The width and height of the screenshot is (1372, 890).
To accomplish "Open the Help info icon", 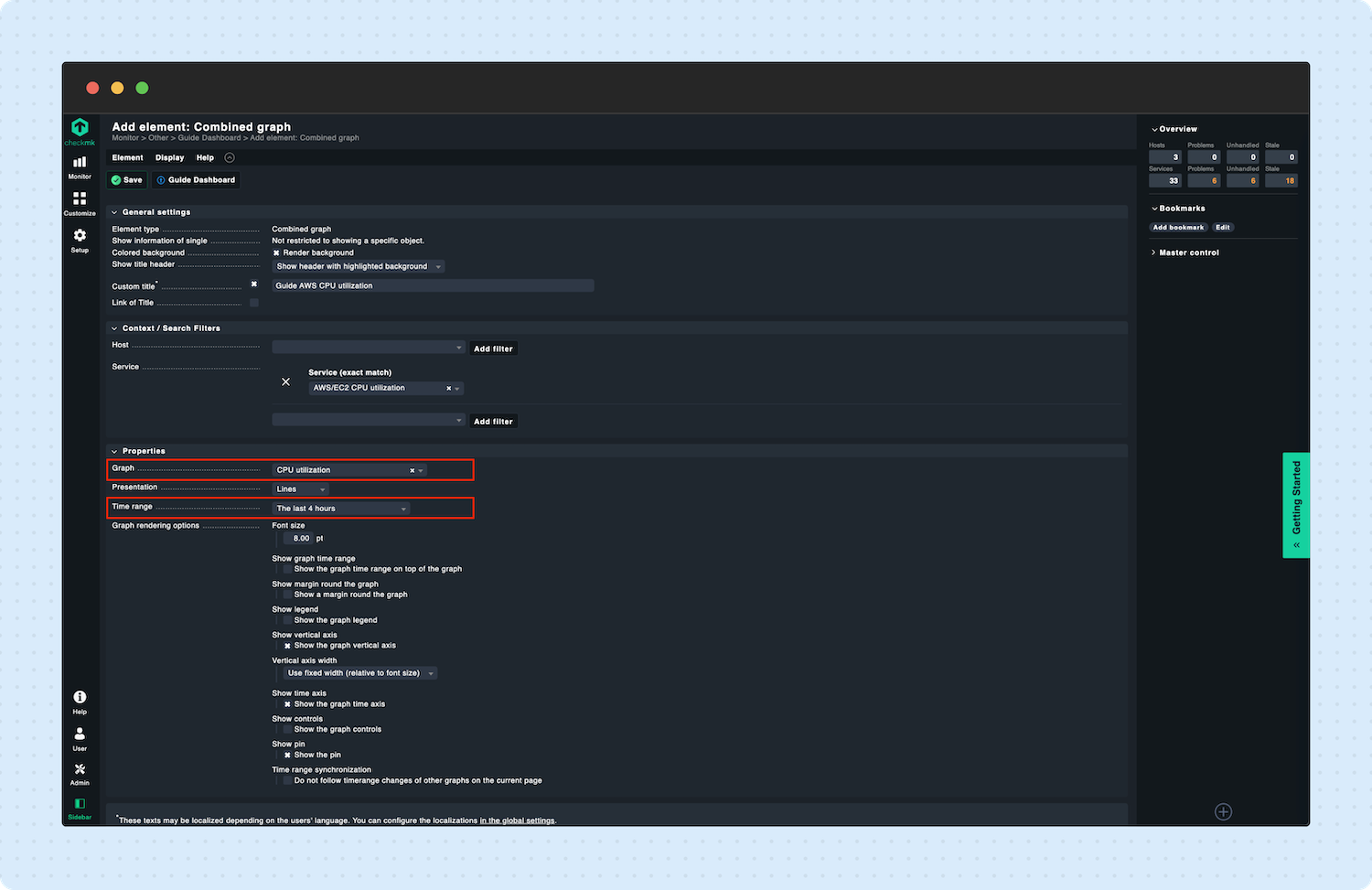I will coord(80,702).
